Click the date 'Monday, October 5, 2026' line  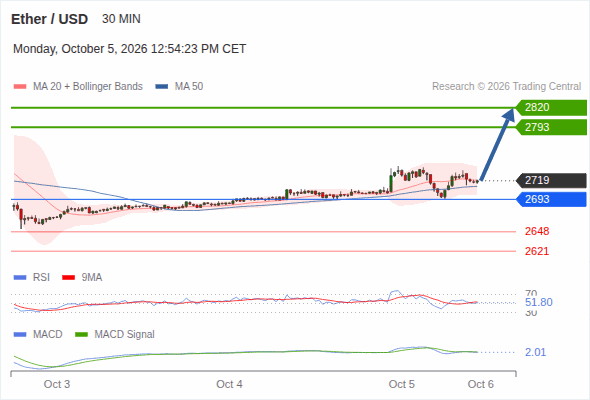(129, 49)
